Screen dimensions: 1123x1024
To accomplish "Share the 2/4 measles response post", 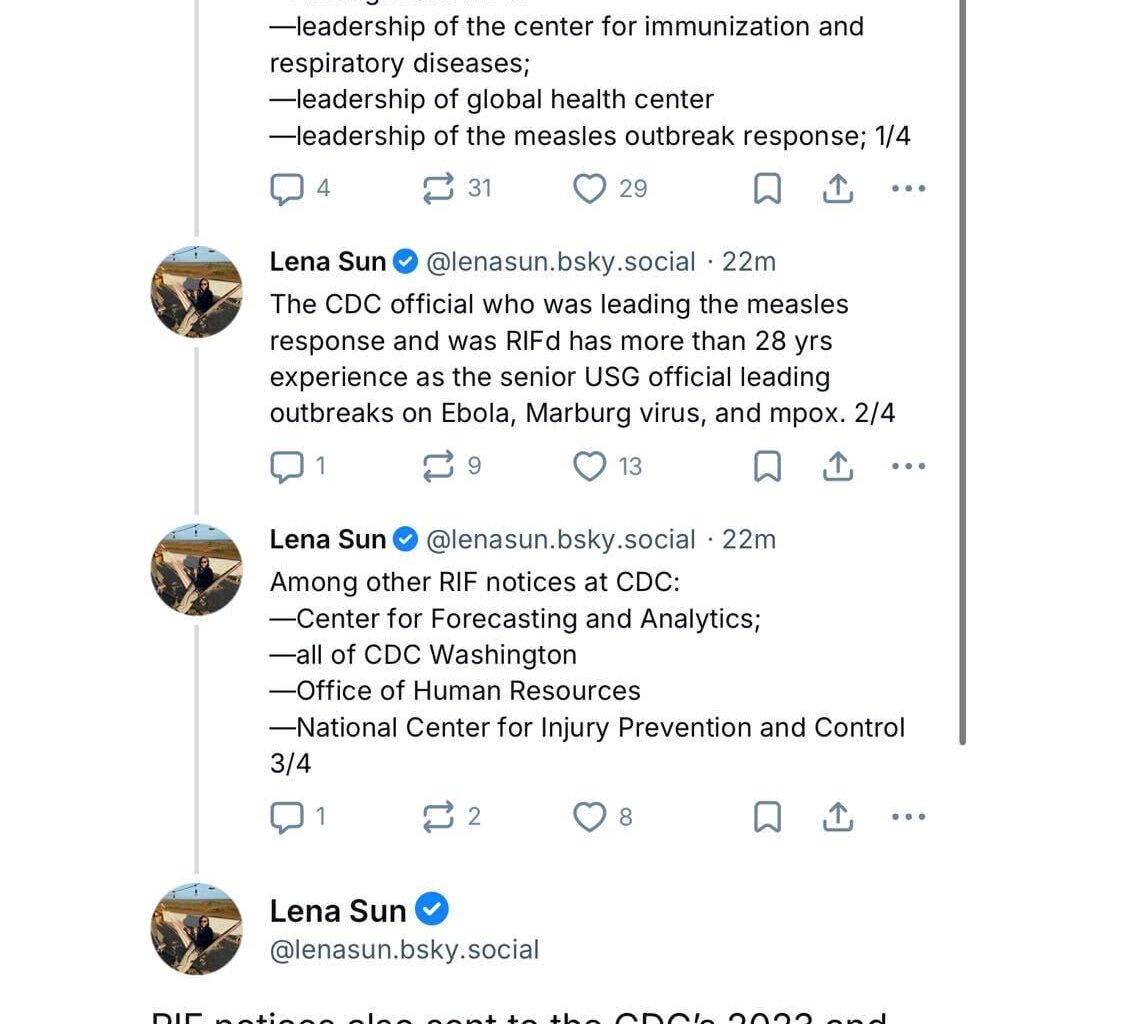I will pyautogui.click(x=837, y=467).
